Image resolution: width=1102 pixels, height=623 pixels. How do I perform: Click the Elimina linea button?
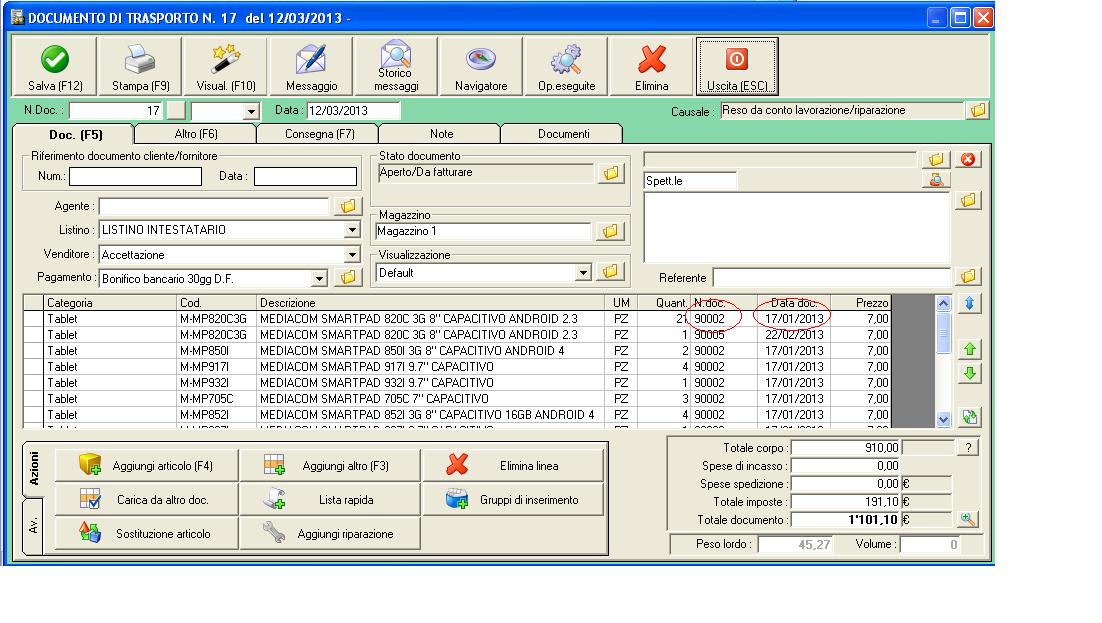(514, 465)
